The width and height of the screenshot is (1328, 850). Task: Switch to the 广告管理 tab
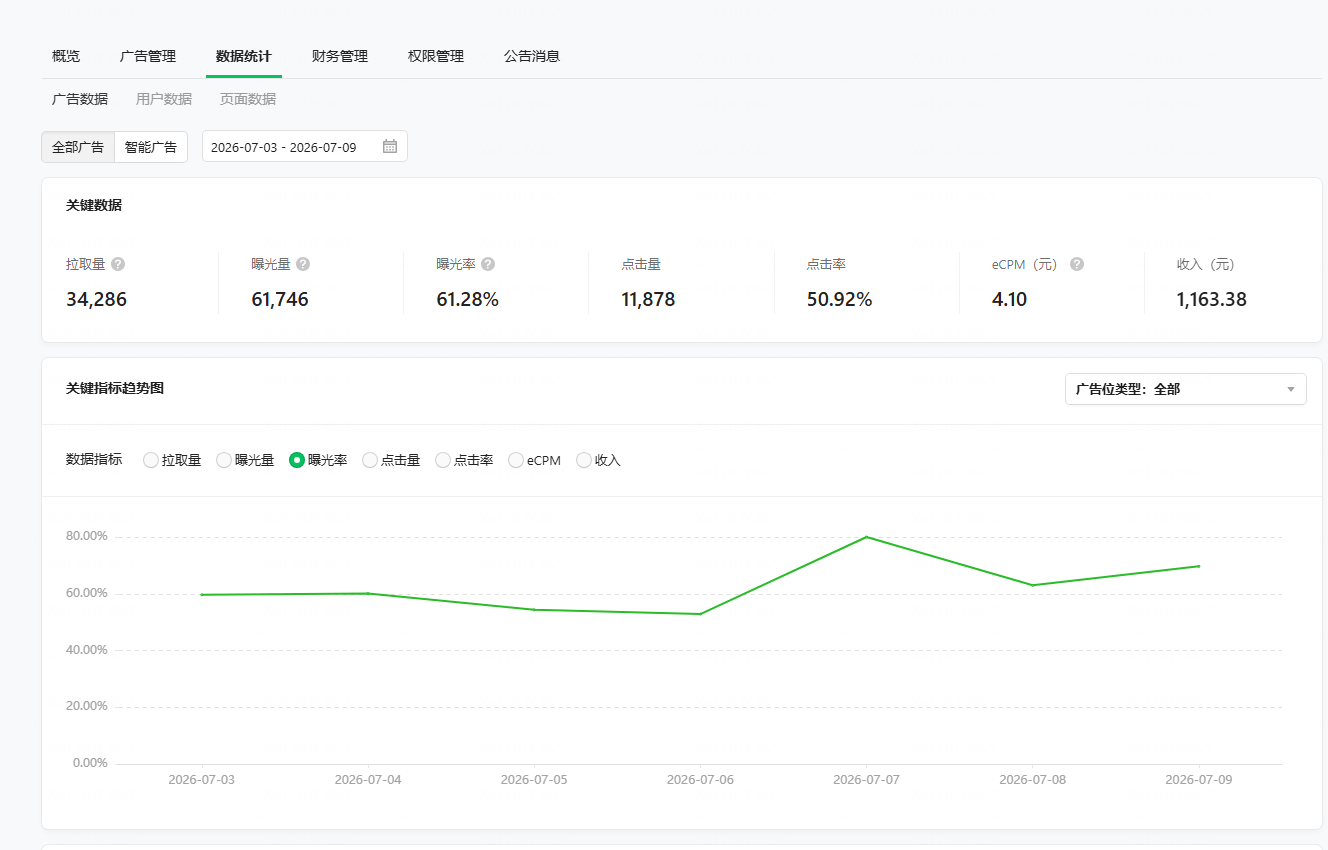(x=148, y=56)
